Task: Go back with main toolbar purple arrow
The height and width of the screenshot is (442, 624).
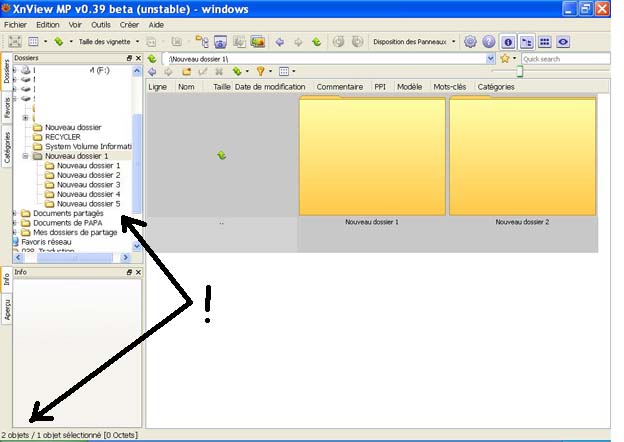Action: (280, 42)
